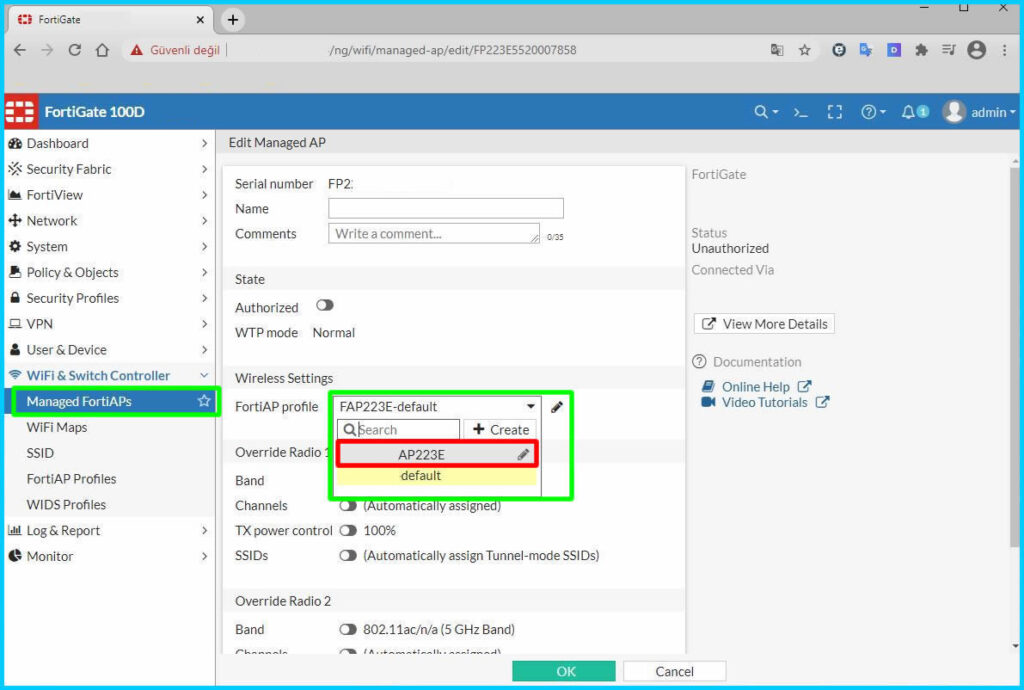Click the Comments text box
1024x690 pixels.
coord(434,234)
